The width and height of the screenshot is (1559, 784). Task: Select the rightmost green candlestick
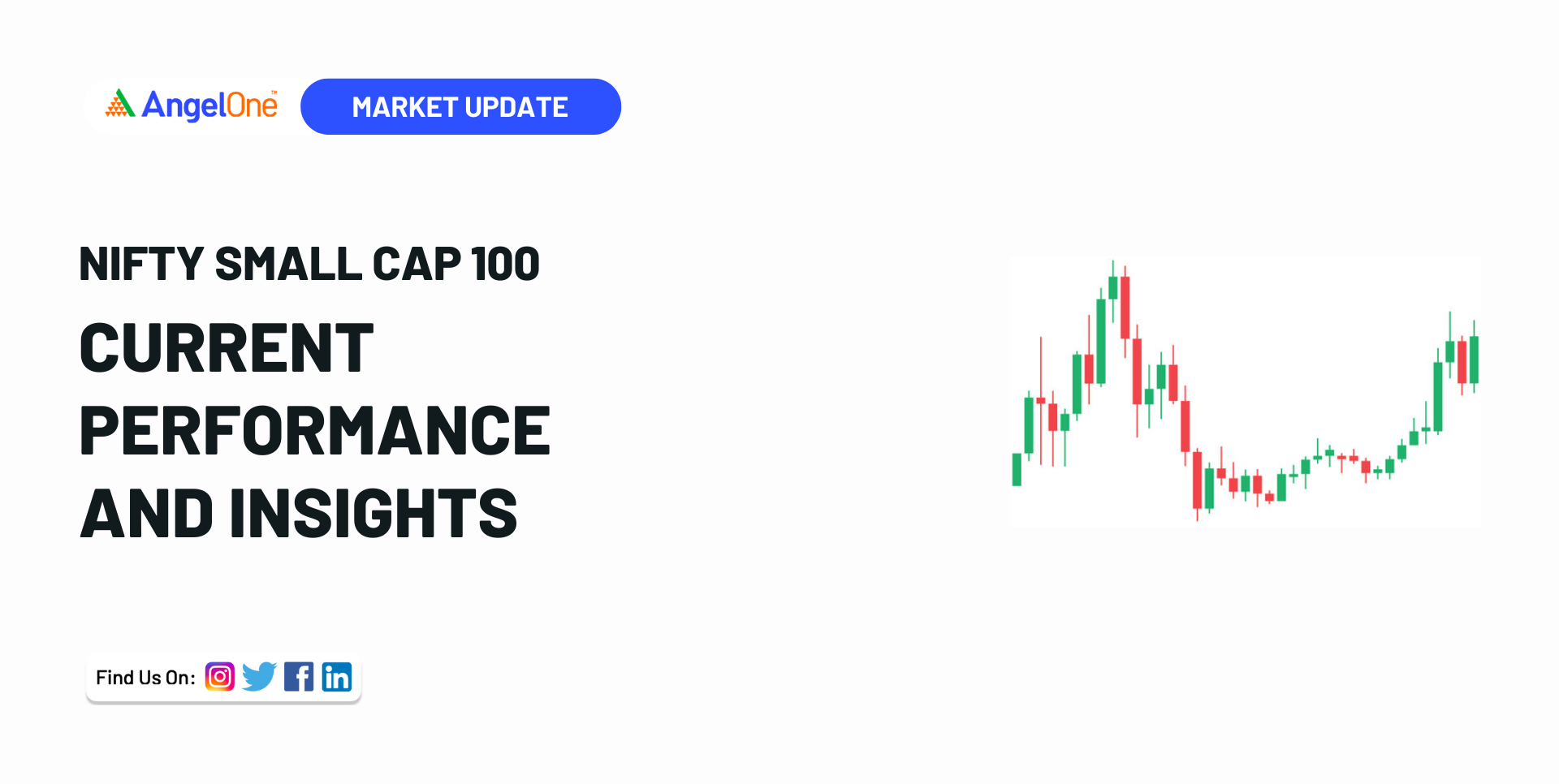click(1474, 359)
